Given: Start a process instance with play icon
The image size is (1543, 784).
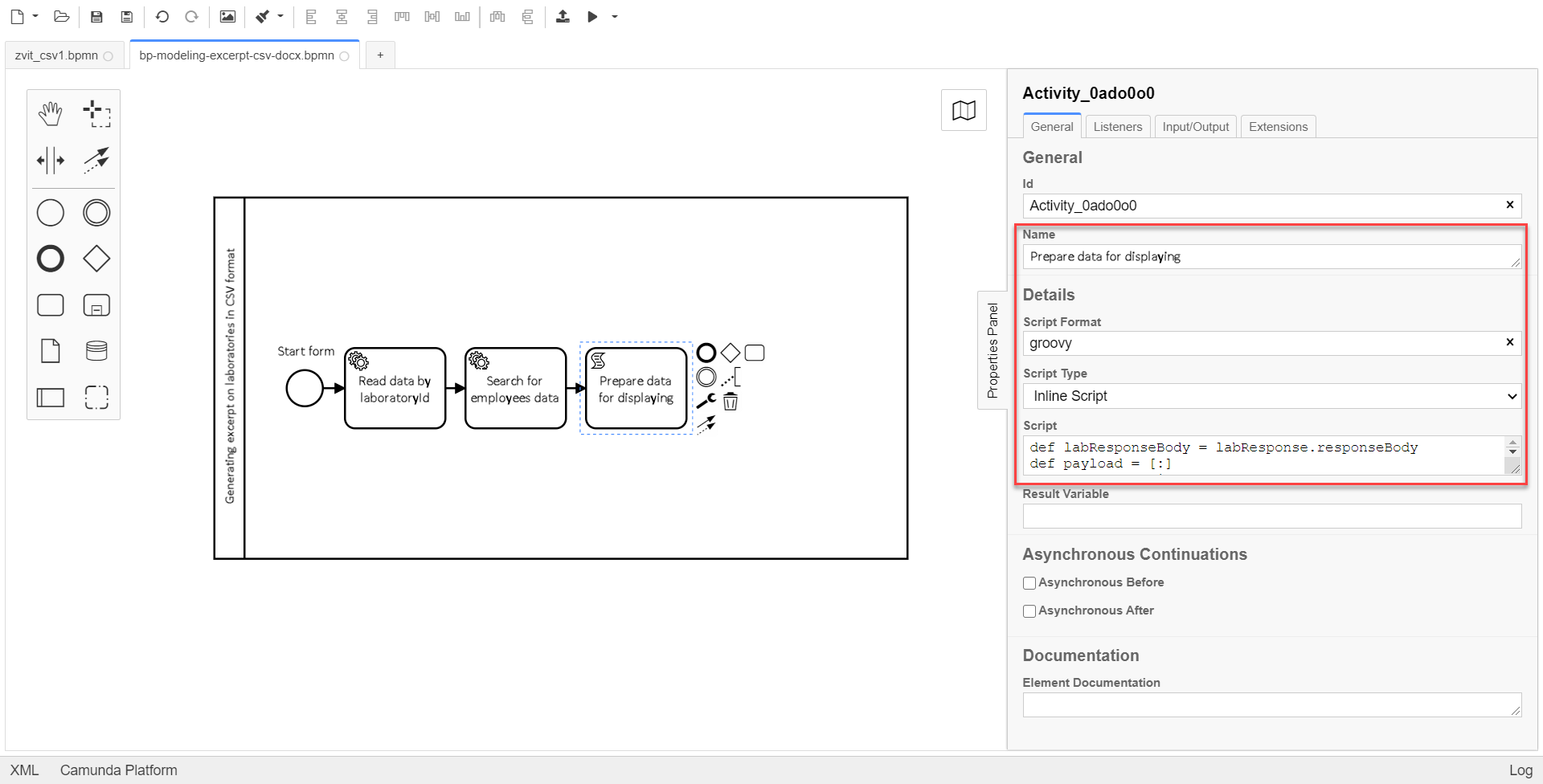Looking at the screenshot, I should pos(592,16).
